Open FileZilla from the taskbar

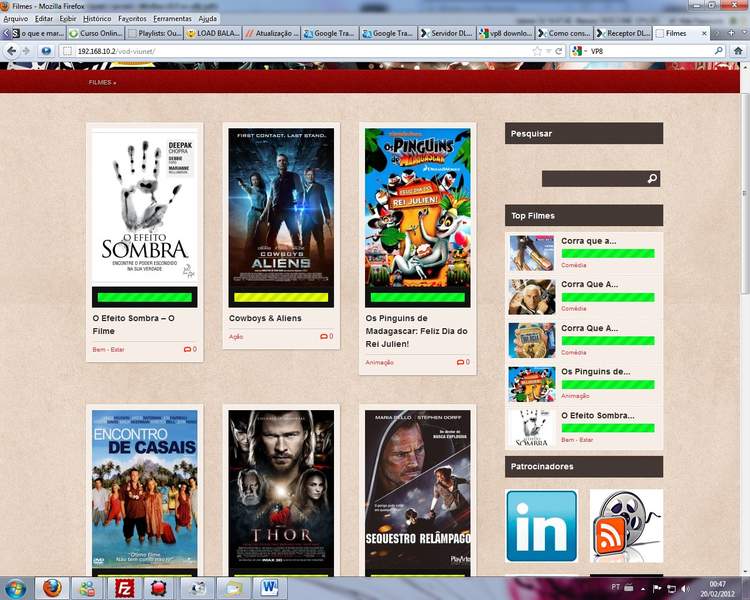[124, 588]
